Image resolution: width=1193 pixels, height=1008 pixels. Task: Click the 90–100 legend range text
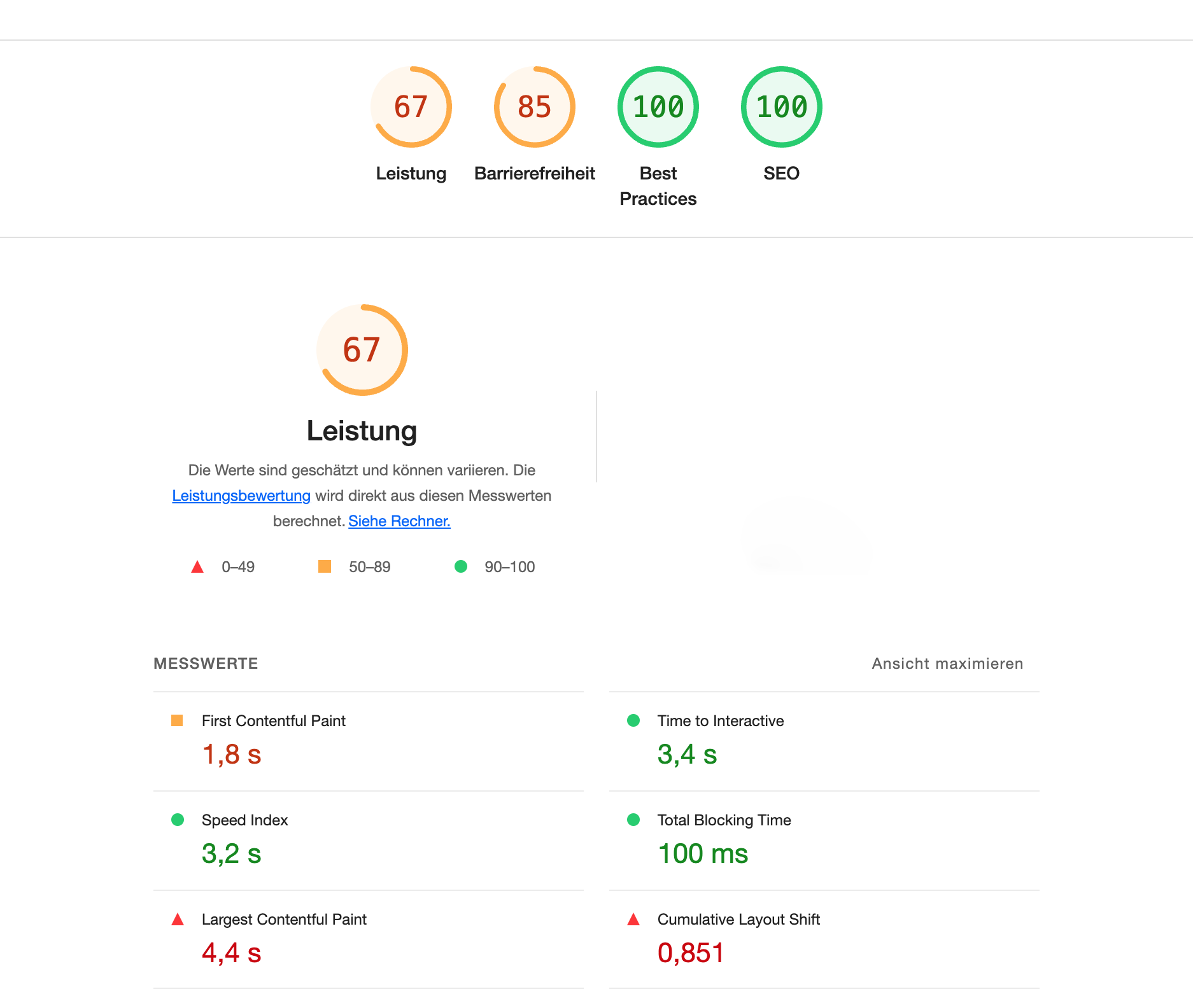pos(510,567)
